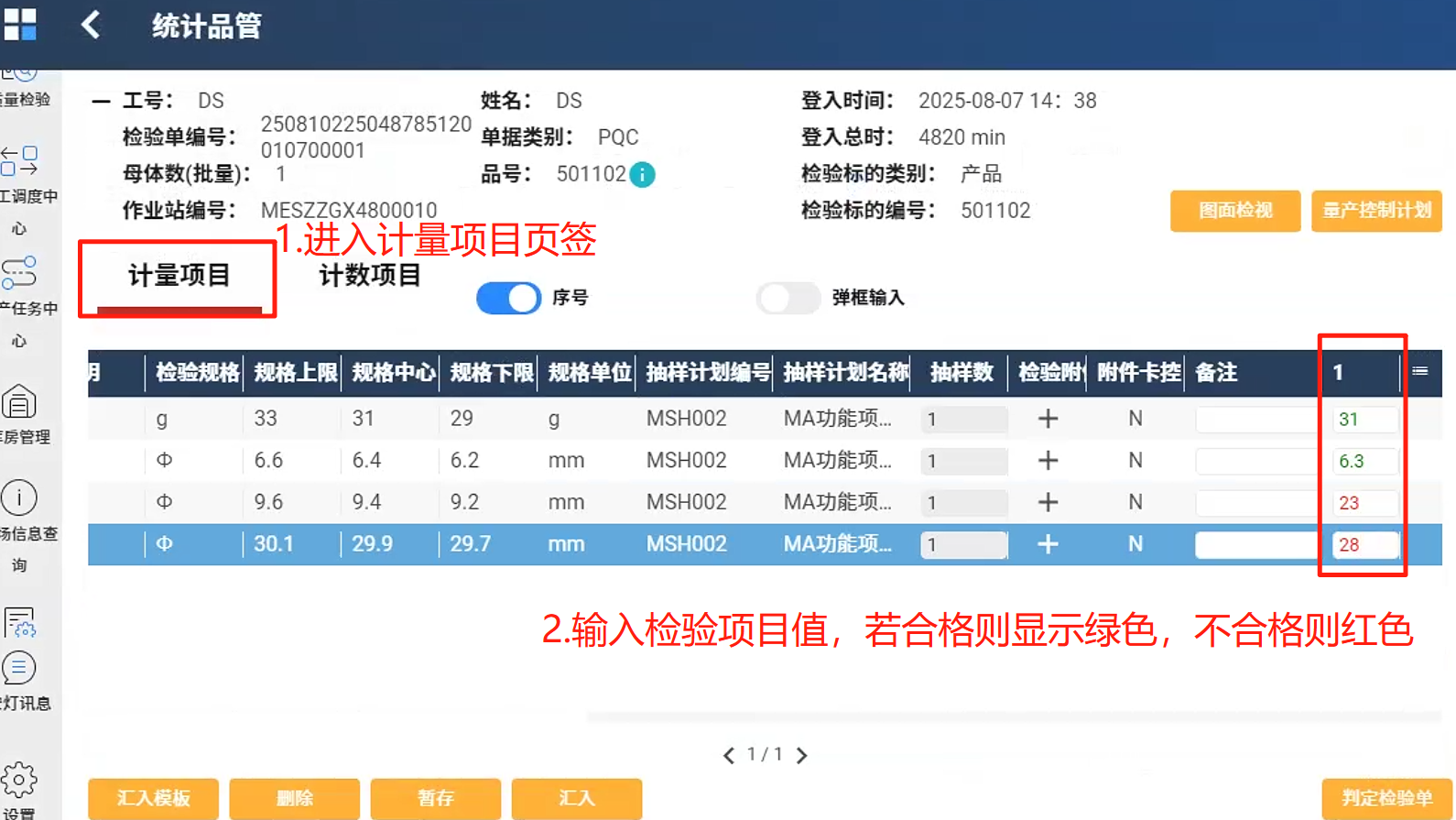Edit the measured value 6.3 field
The image size is (1456, 820).
[1365, 461]
